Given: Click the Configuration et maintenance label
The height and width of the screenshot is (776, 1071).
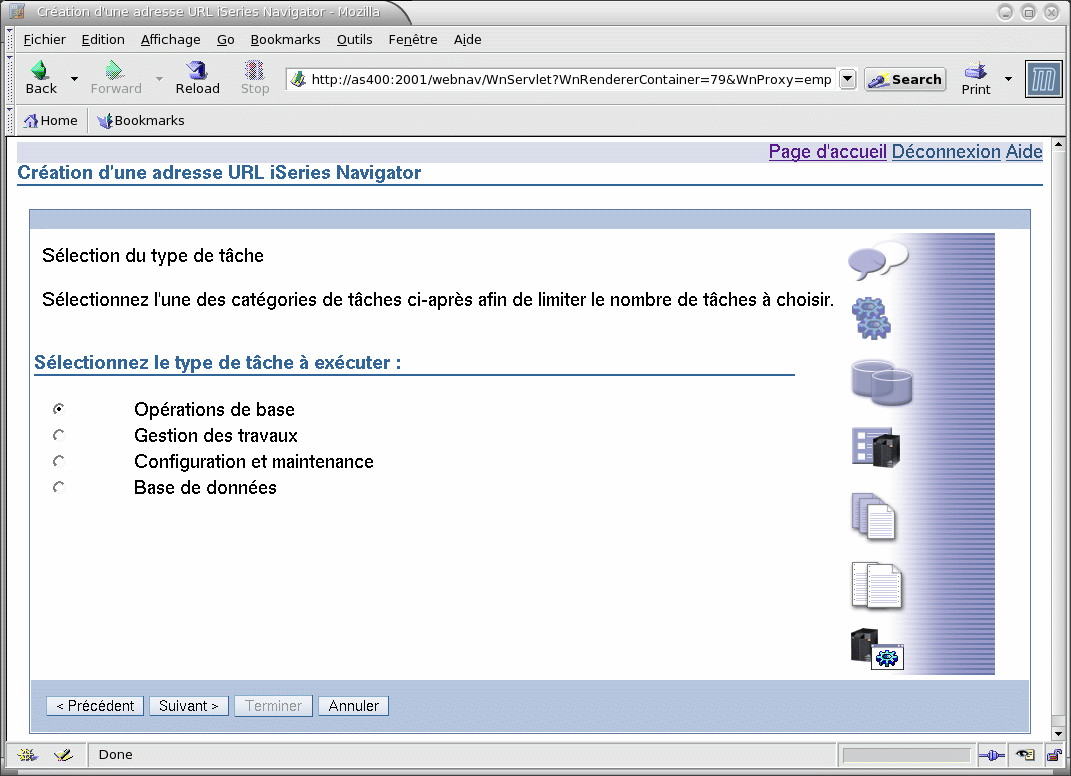Looking at the screenshot, I should tap(253, 461).
